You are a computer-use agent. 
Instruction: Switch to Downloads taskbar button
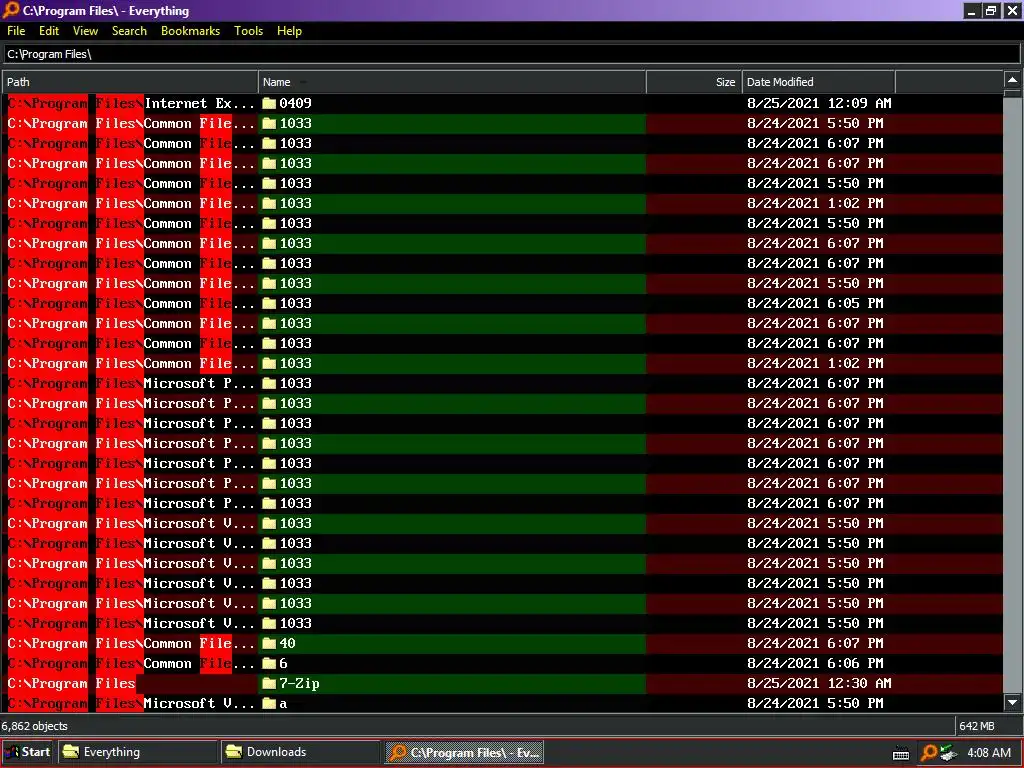(x=300, y=752)
